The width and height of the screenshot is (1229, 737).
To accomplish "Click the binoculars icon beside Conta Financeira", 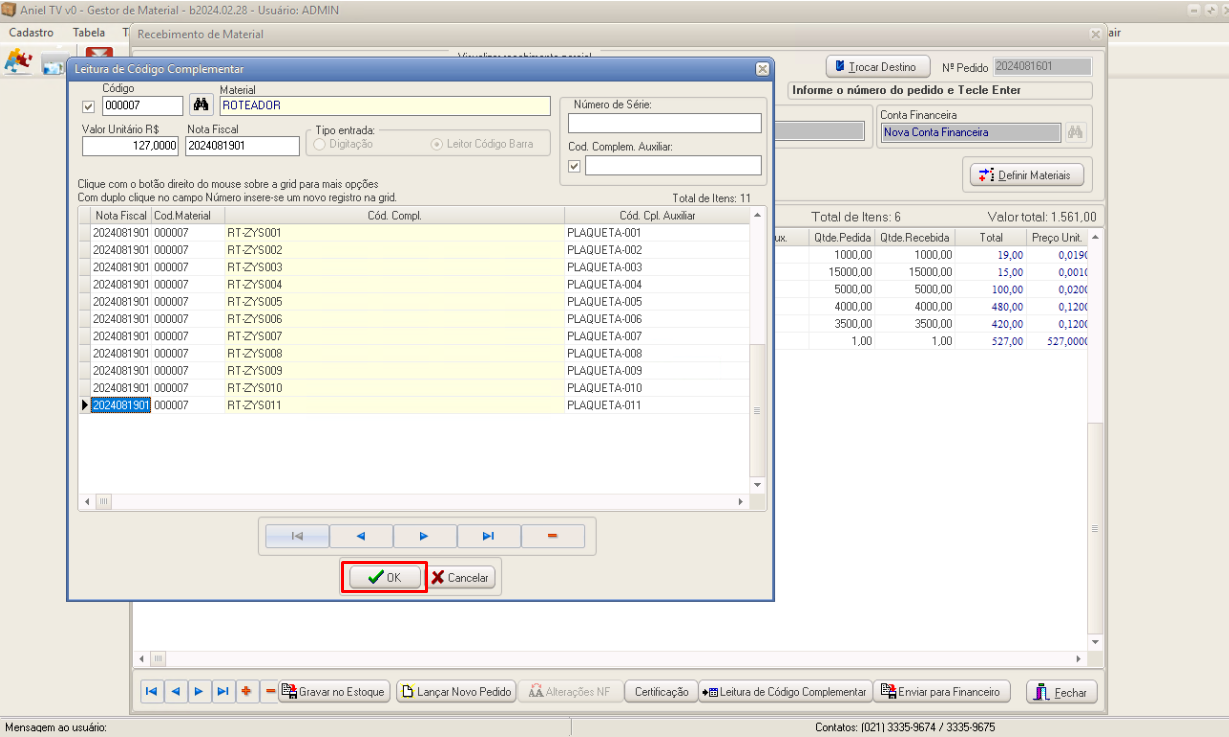I will tap(1076, 132).
